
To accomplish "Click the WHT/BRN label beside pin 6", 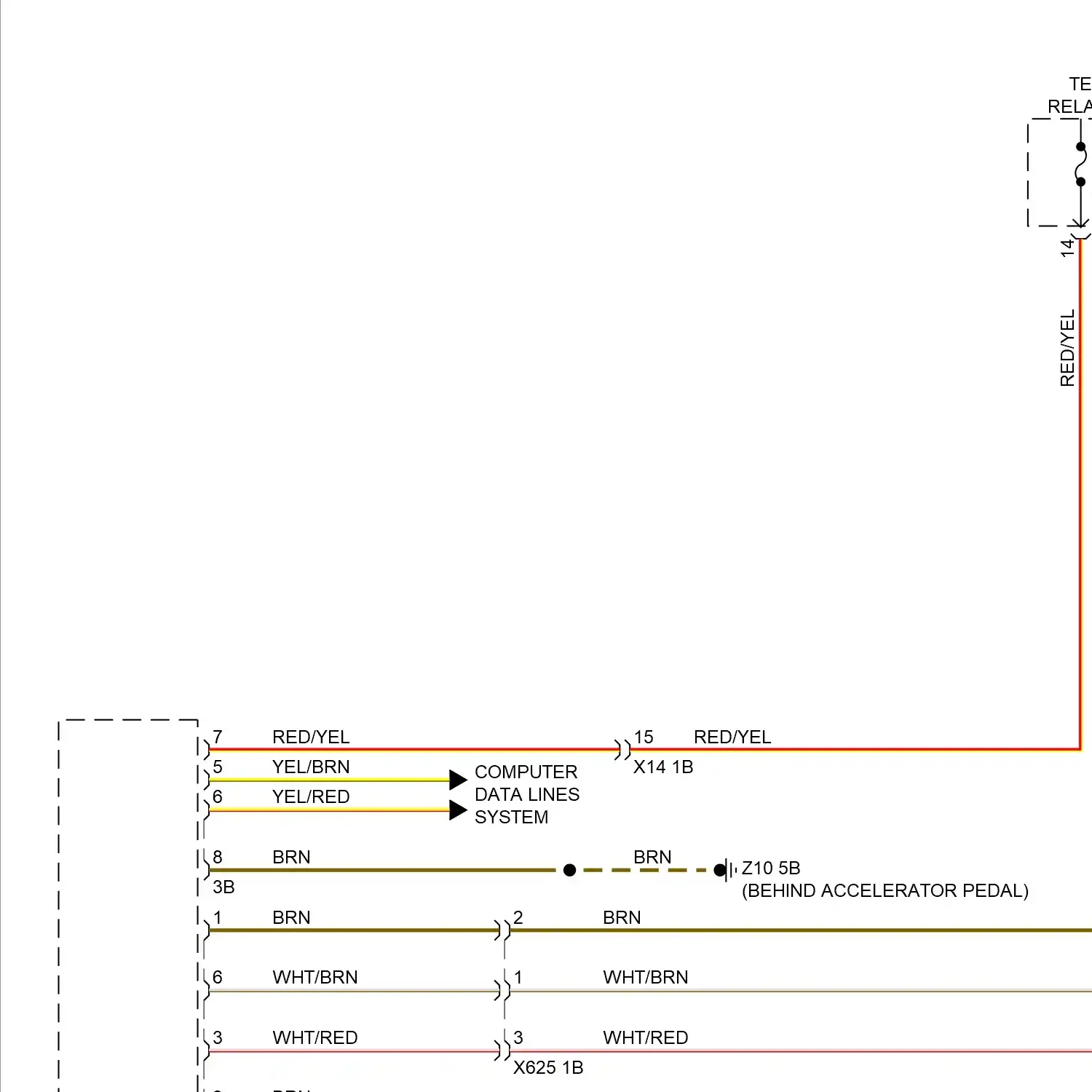I will click(315, 977).
